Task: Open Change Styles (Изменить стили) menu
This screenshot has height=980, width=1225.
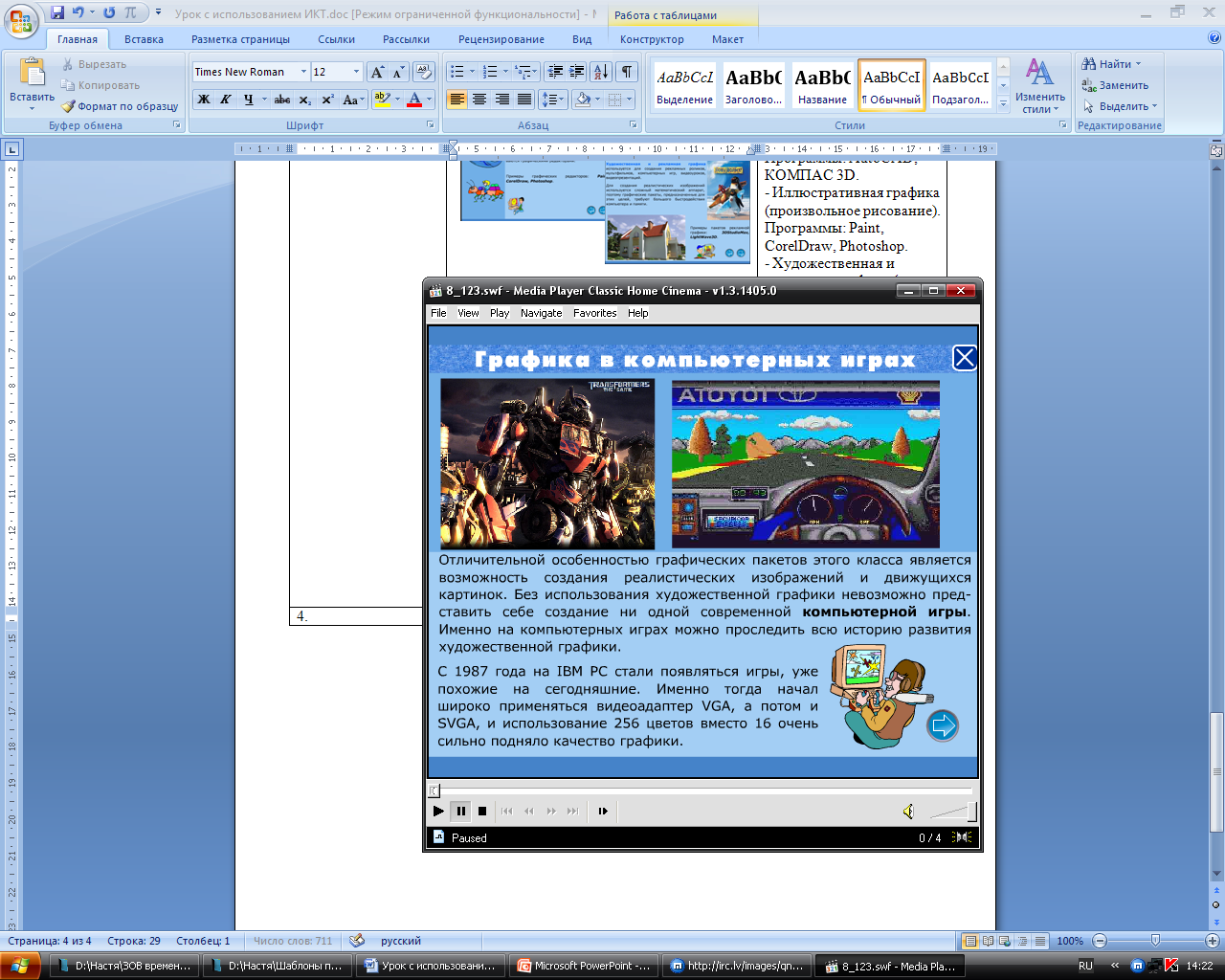Action: point(1040,85)
